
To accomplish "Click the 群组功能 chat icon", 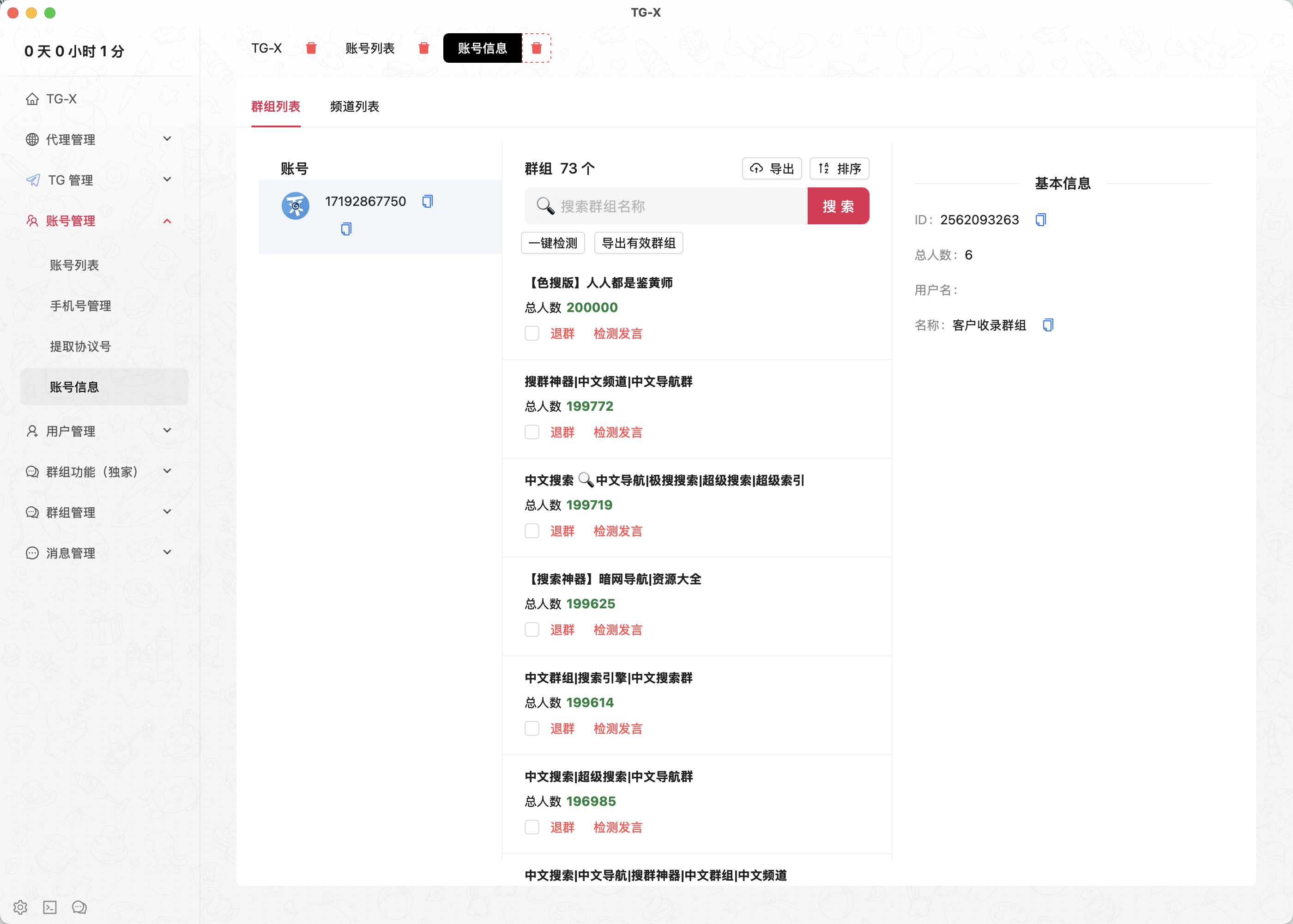I will (32, 472).
